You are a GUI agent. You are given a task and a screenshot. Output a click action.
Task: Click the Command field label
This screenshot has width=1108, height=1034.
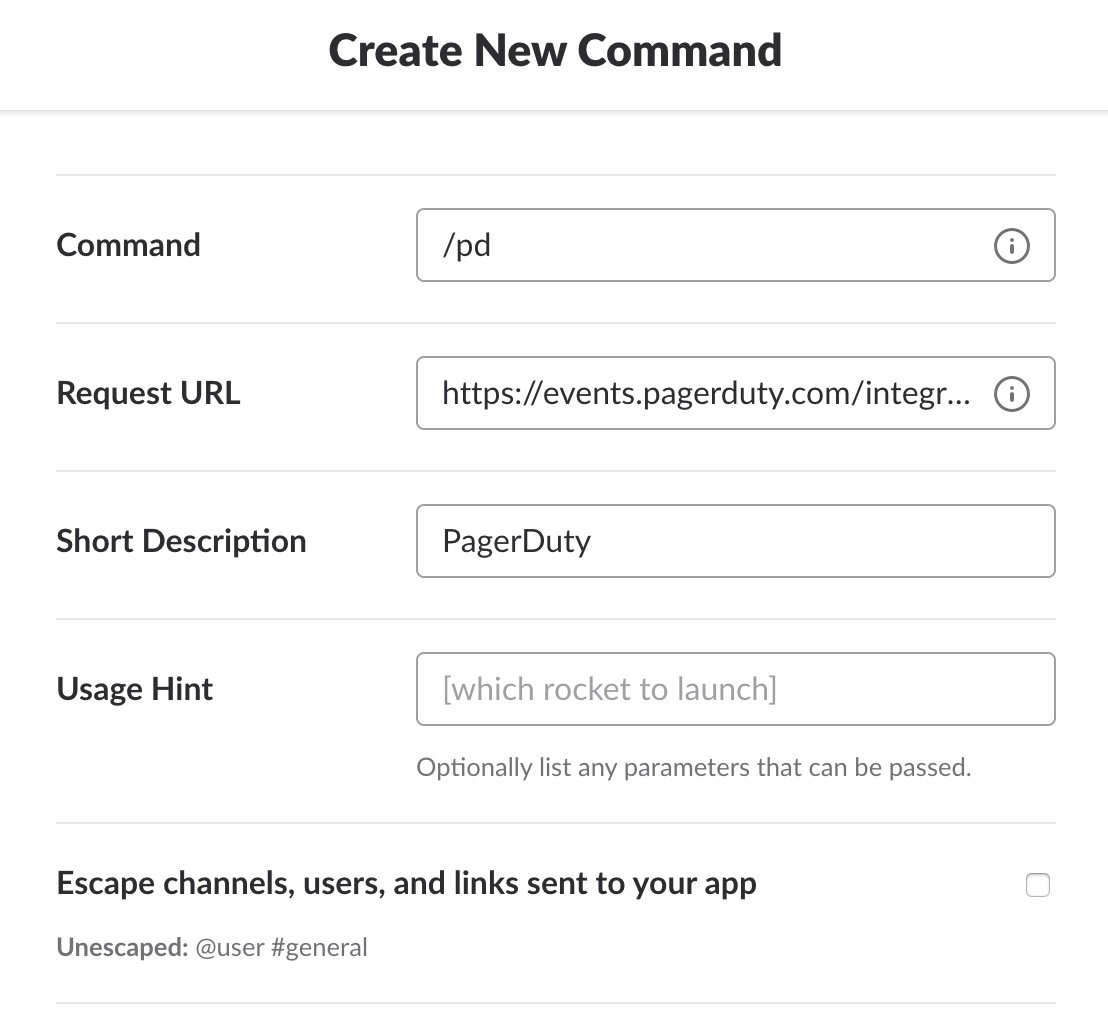coord(129,245)
